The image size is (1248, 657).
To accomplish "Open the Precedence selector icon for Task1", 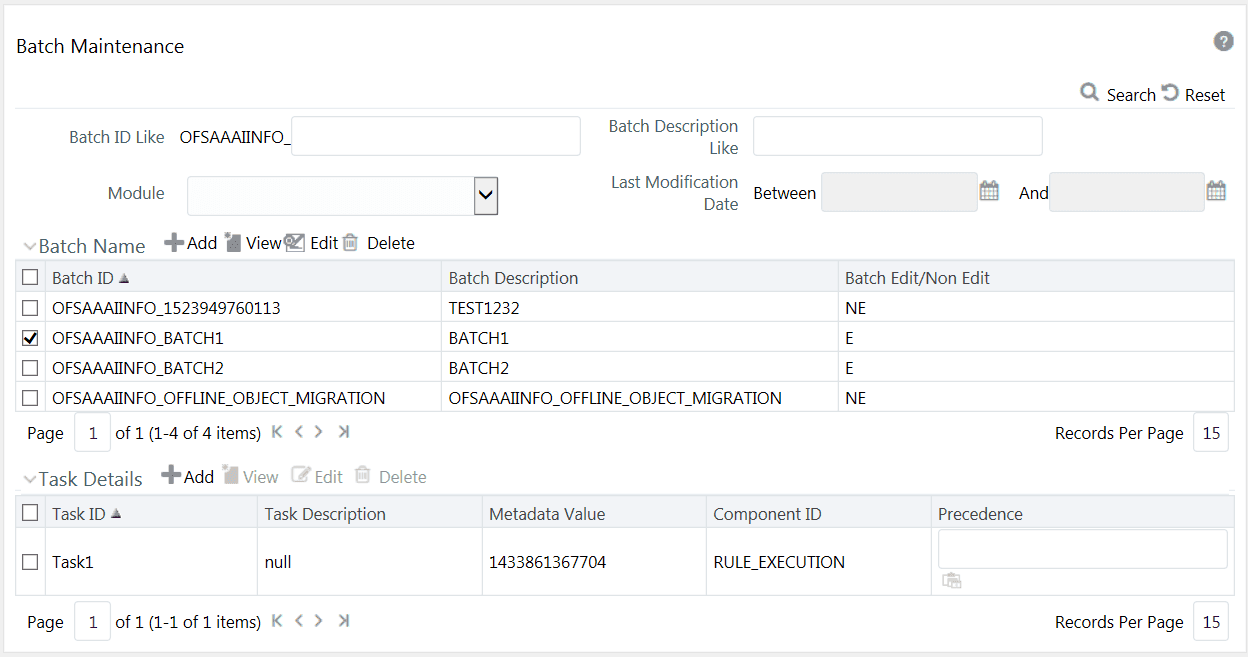I will 952,581.
